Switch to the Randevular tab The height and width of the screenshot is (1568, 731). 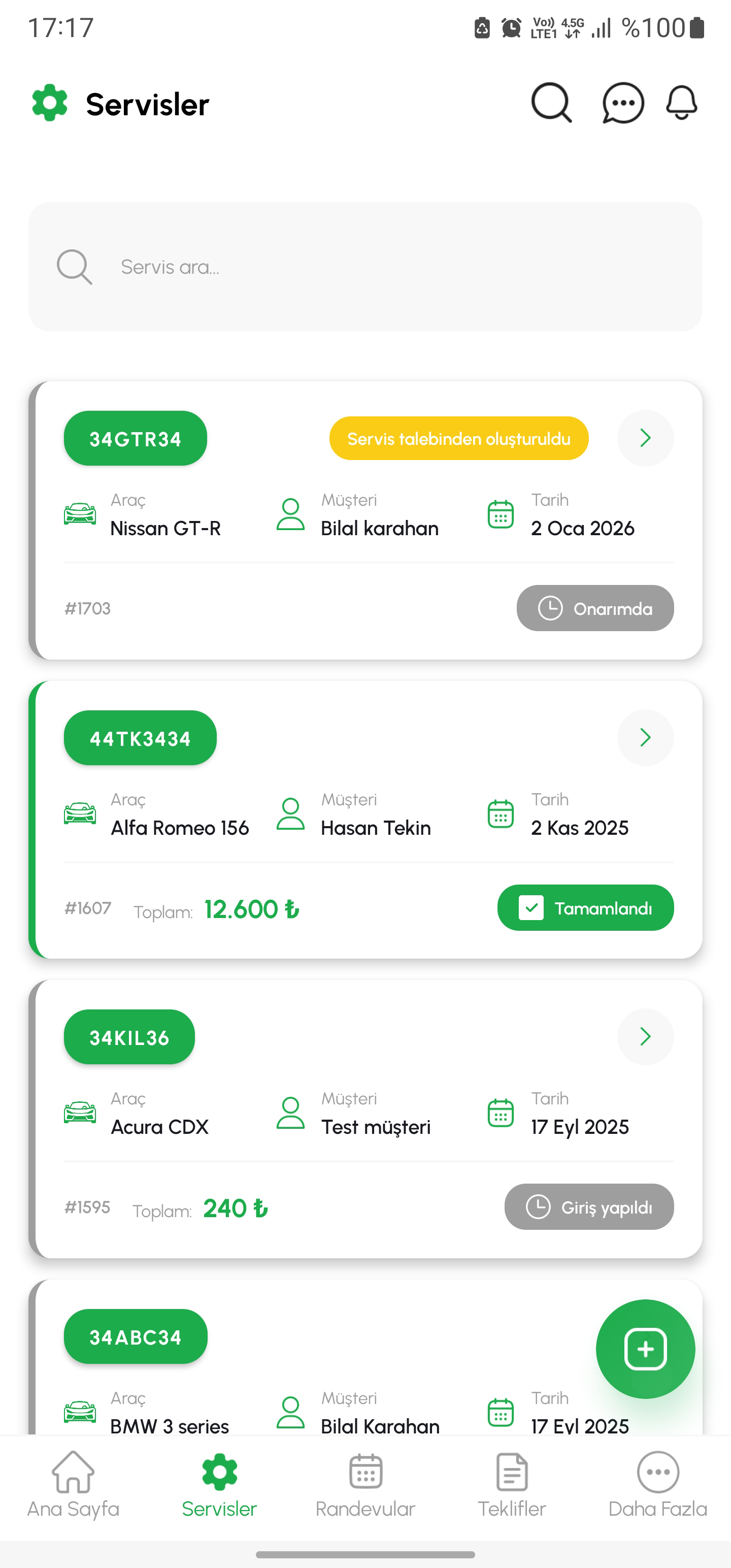click(364, 1485)
